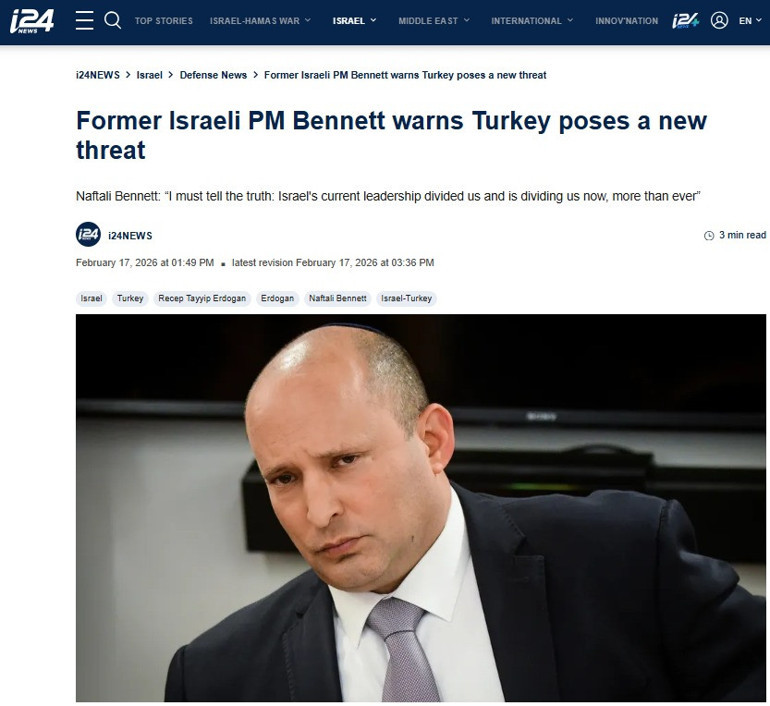Click the article's main photo
Screen dimensions: 770x706
tap(421, 508)
